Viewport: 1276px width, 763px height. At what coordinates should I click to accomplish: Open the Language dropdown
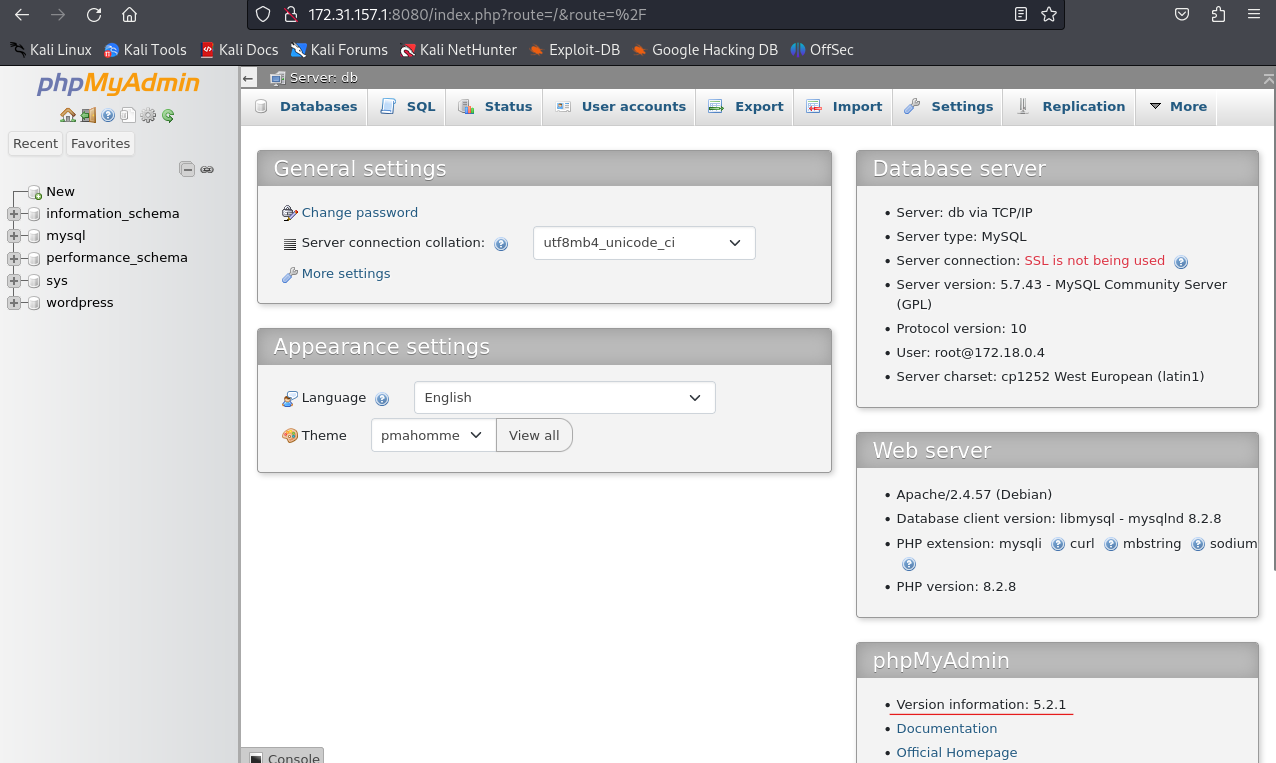coord(564,398)
